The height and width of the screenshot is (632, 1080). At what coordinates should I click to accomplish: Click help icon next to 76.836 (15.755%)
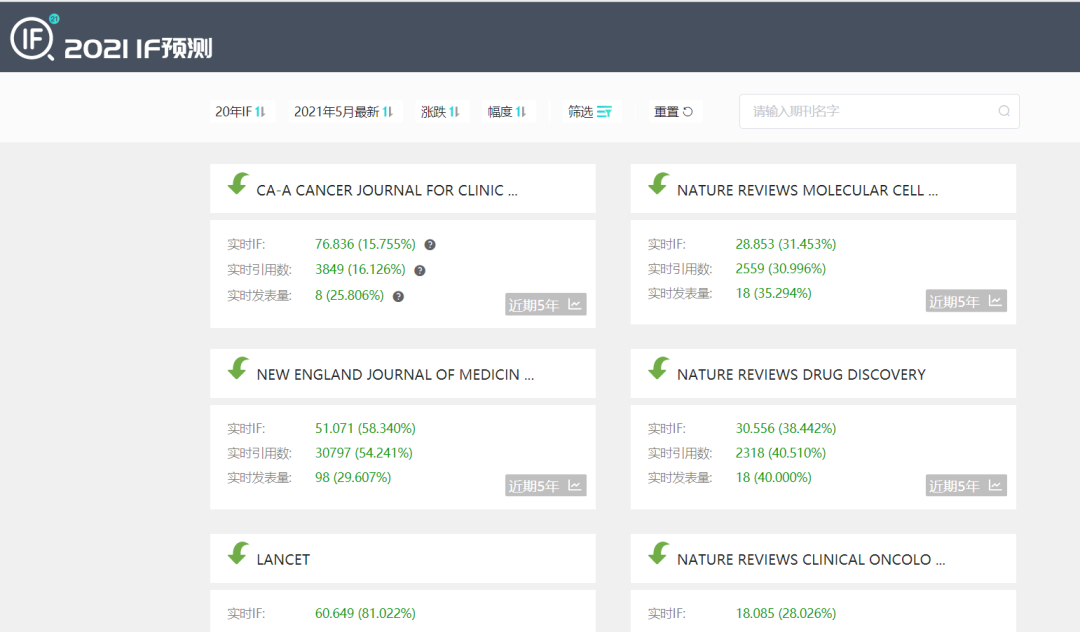[x=430, y=245]
